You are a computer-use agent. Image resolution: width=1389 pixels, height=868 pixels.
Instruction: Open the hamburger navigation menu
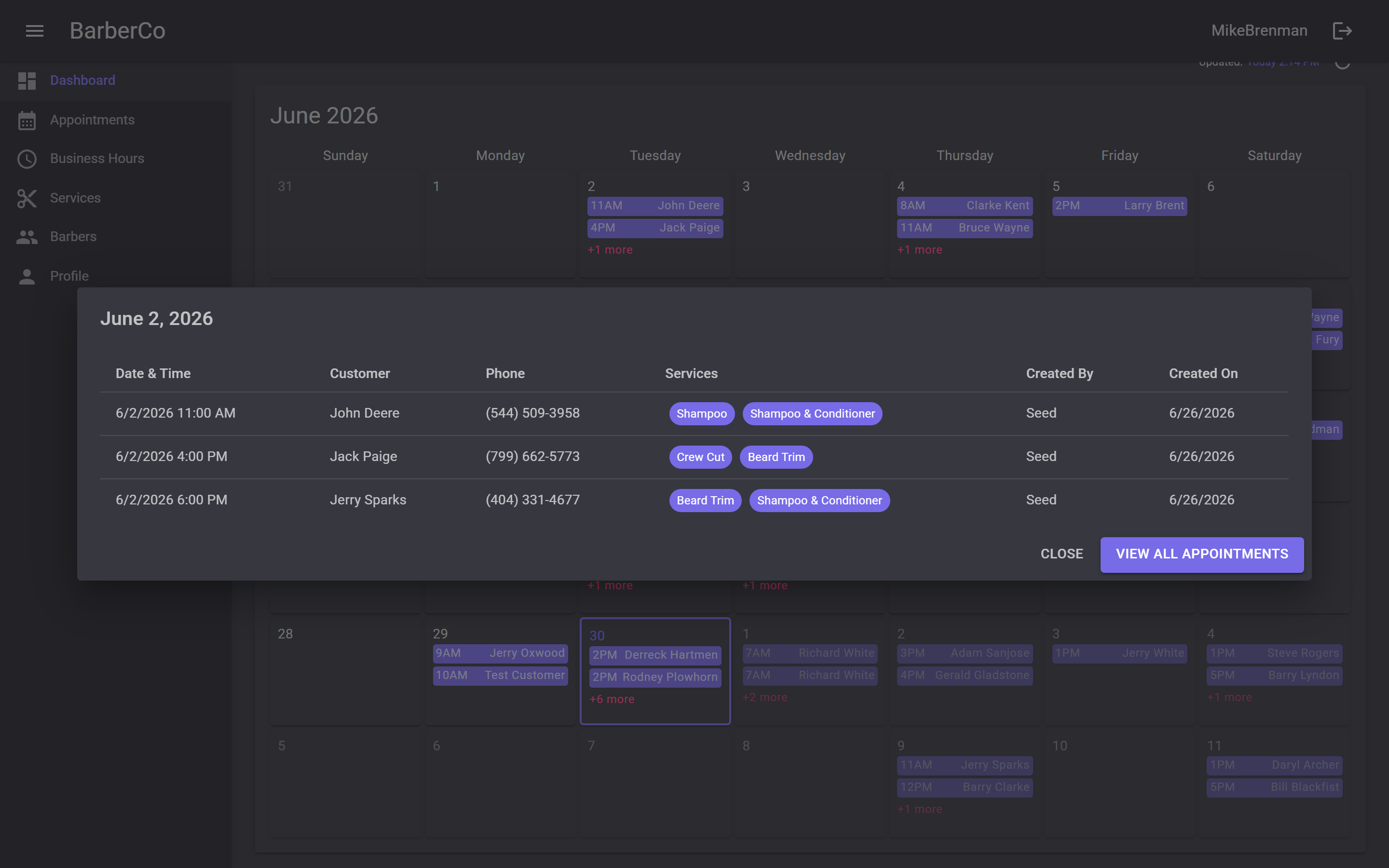[34, 31]
